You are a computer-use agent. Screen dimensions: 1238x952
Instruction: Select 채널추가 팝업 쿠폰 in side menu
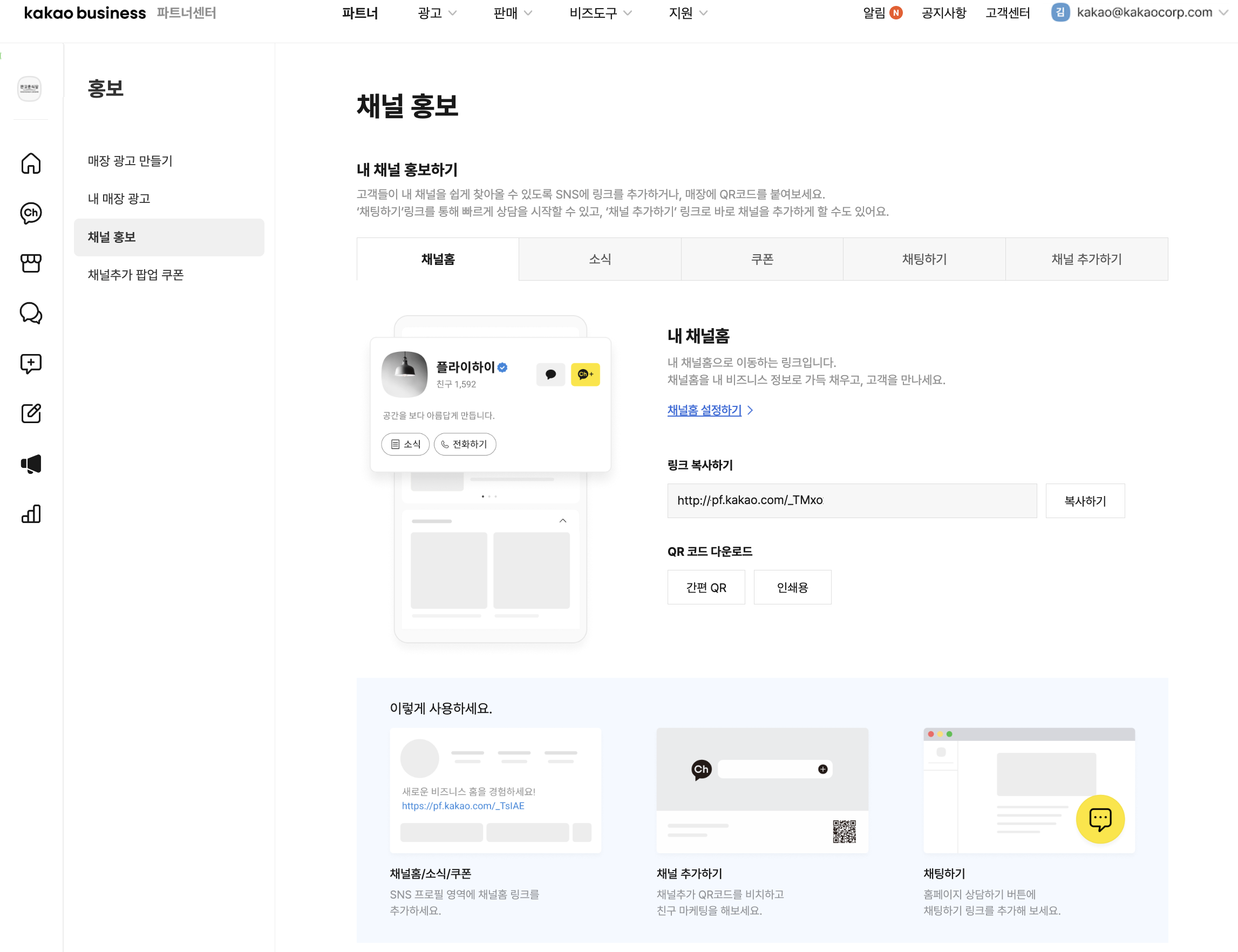coord(135,275)
